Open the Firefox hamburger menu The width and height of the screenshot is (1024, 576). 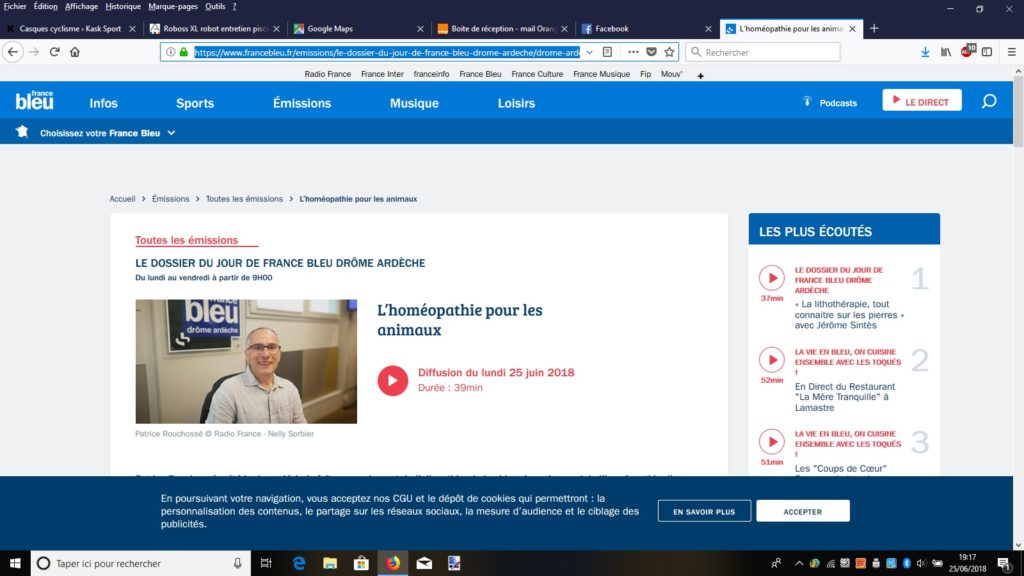(1012, 52)
